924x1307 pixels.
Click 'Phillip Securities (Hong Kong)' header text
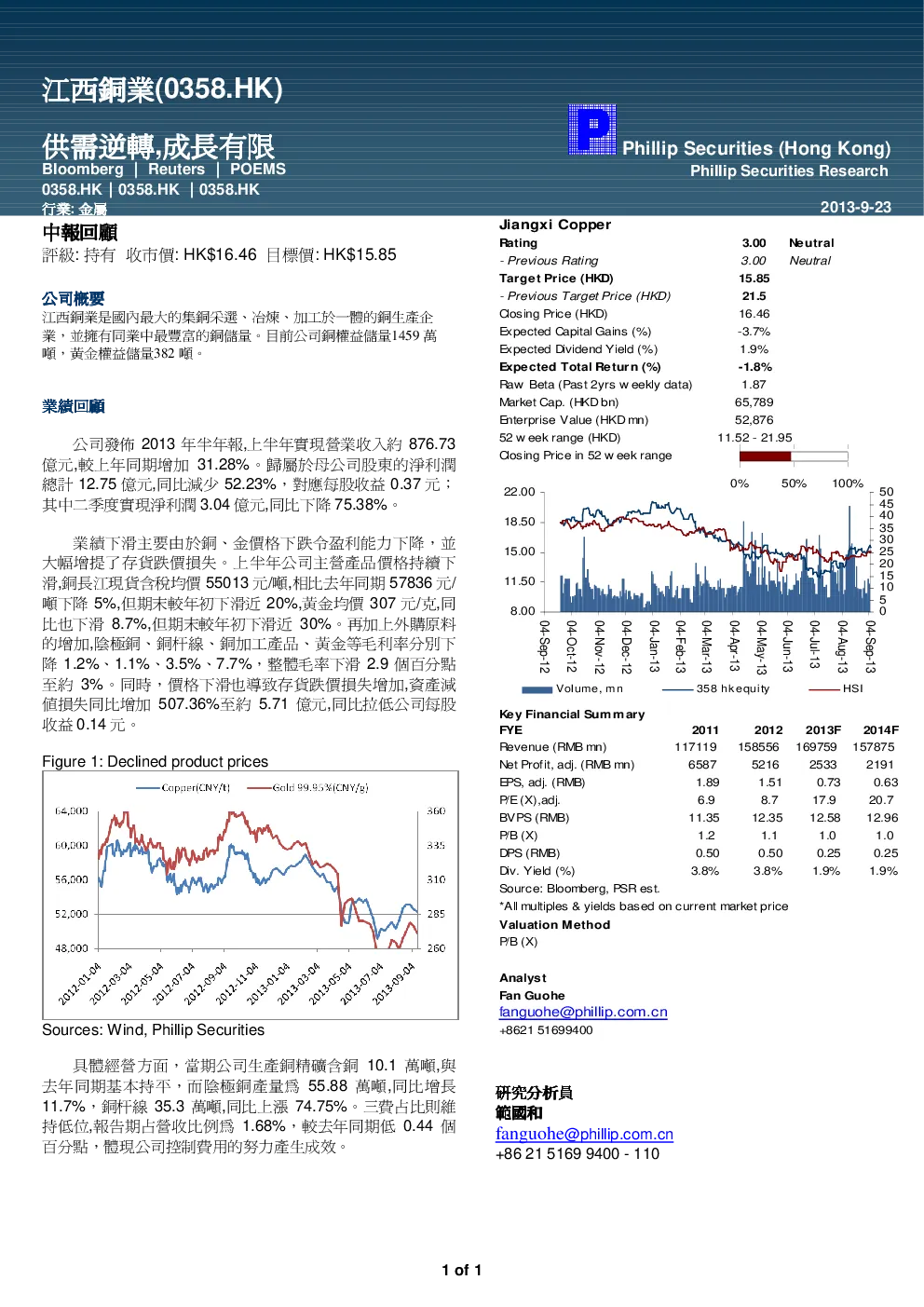pyautogui.click(x=756, y=148)
